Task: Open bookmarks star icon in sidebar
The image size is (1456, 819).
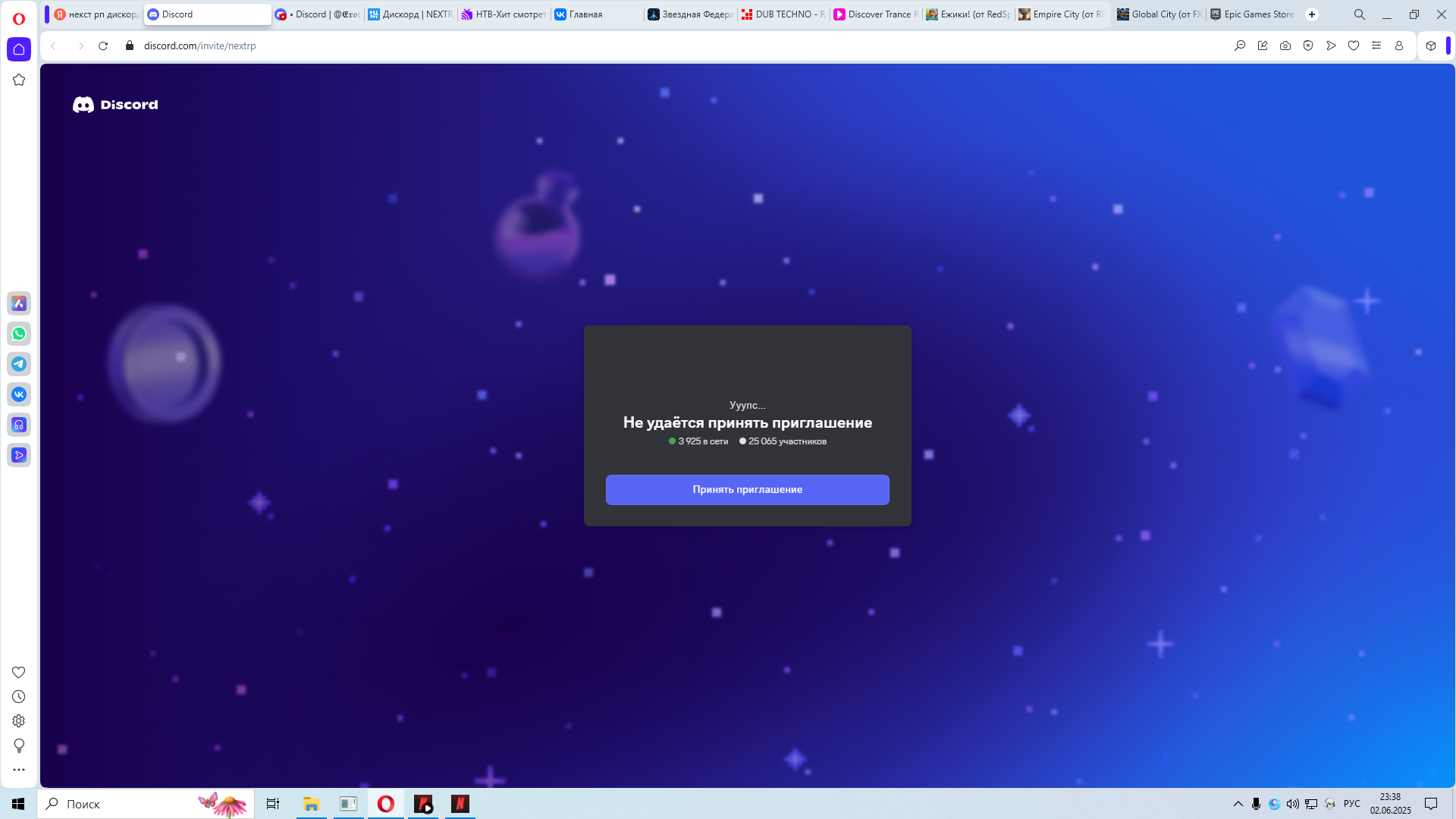Action: [x=19, y=80]
